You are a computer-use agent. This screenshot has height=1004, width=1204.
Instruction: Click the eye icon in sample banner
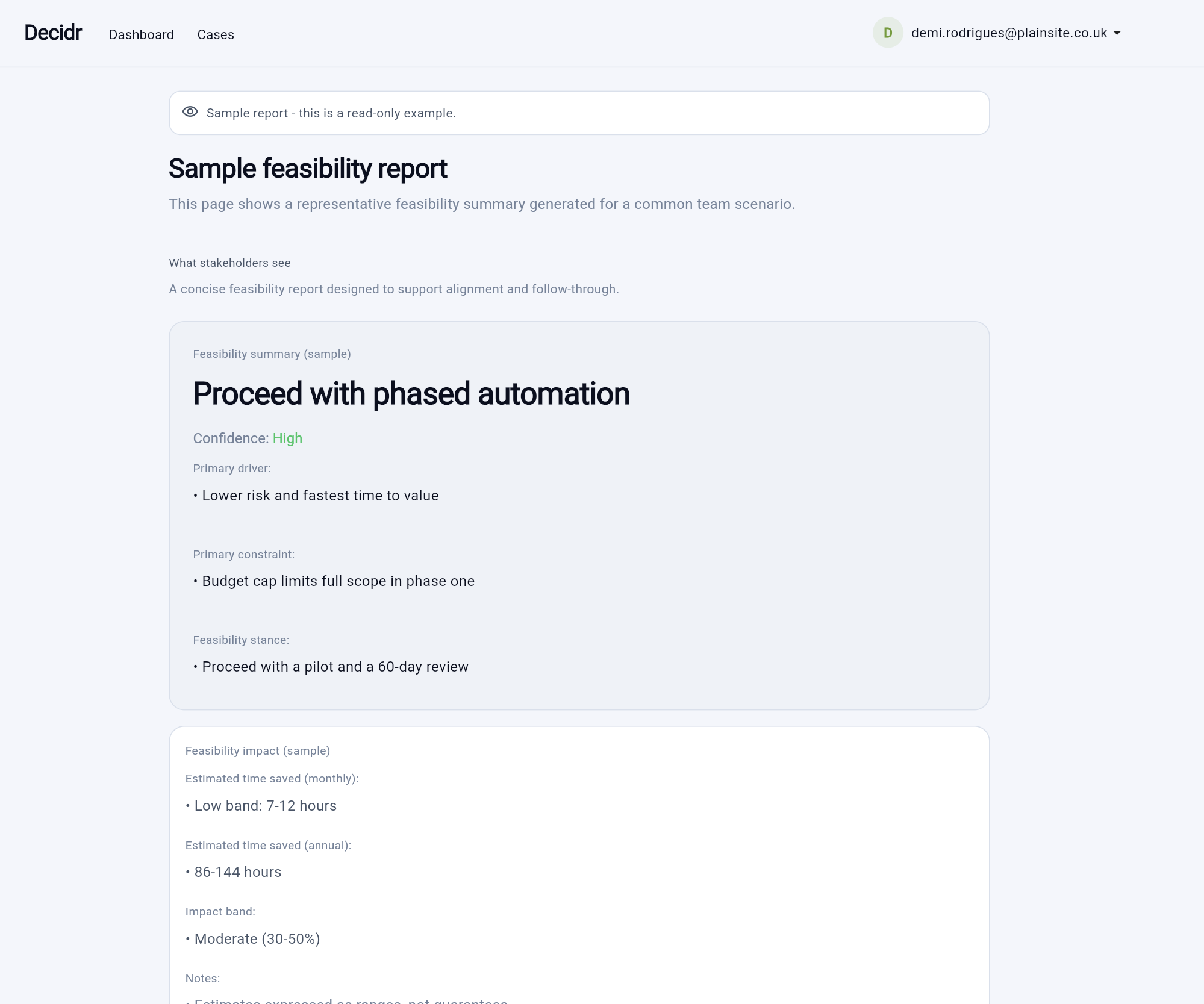[190, 112]
